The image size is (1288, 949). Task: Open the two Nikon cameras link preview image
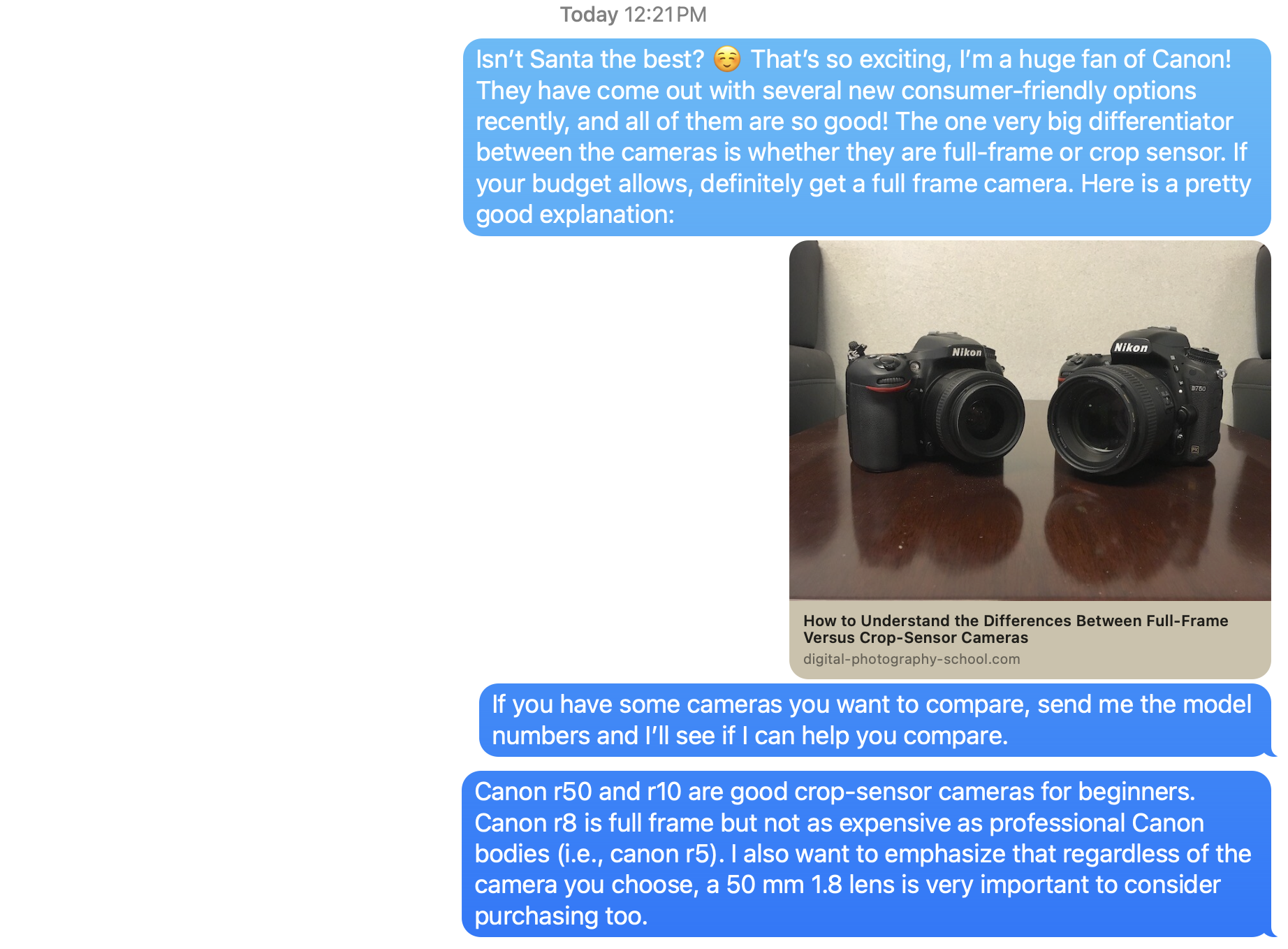[1030, 421]
